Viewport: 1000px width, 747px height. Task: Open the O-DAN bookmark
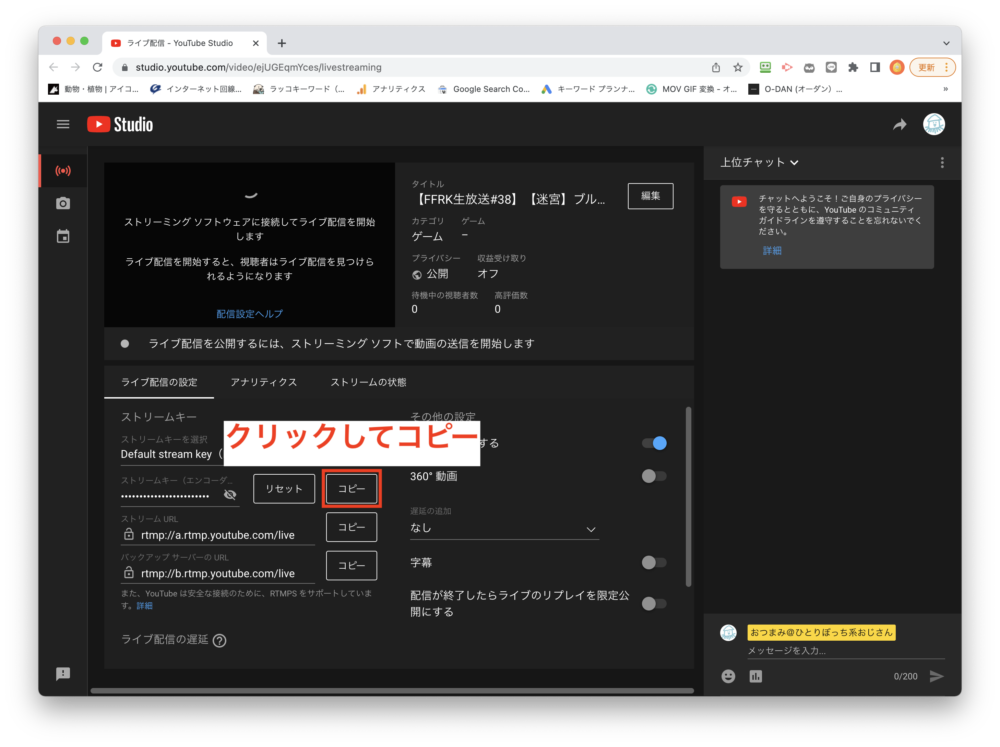[x=795, y=89]
